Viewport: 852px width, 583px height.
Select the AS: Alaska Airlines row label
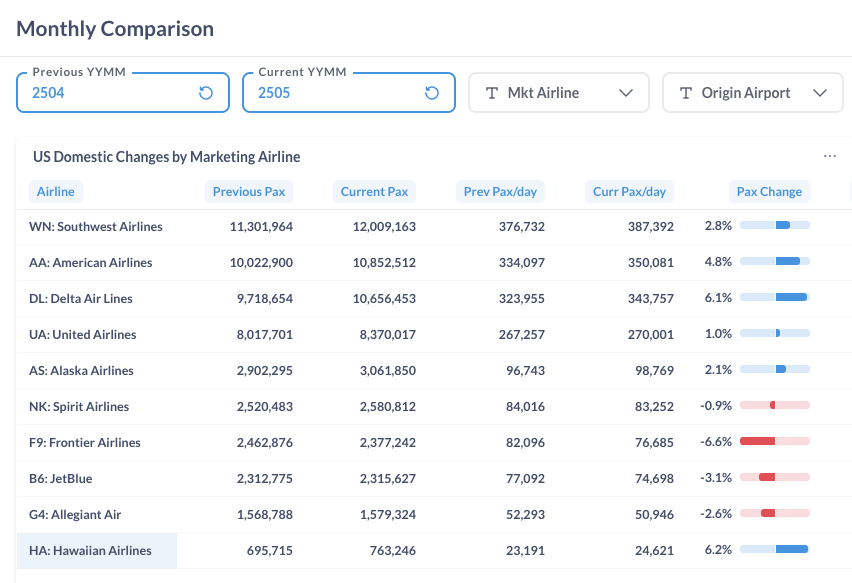(81, 371)
